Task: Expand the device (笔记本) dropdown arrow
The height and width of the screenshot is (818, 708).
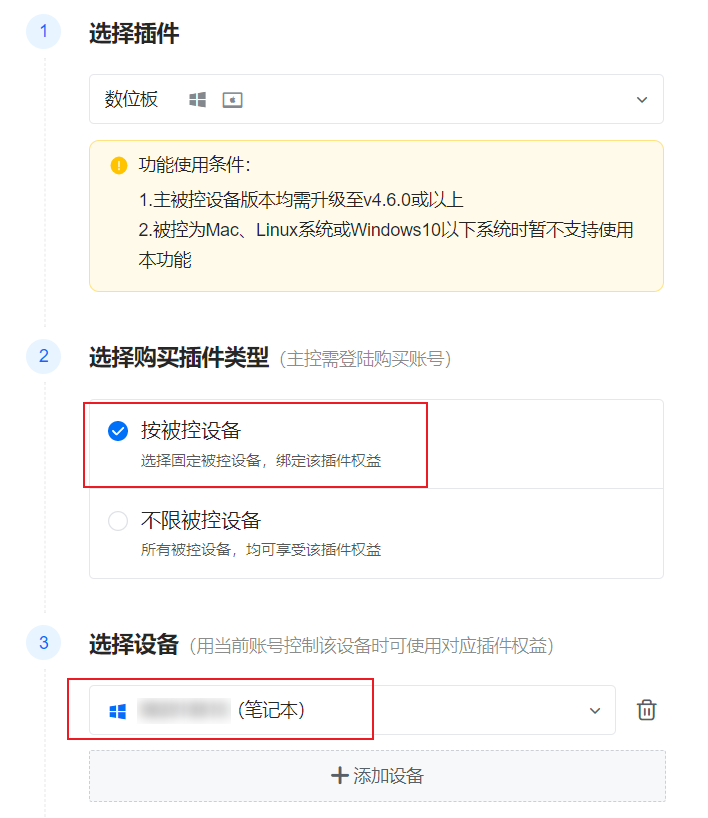Action: click(595, 711)
